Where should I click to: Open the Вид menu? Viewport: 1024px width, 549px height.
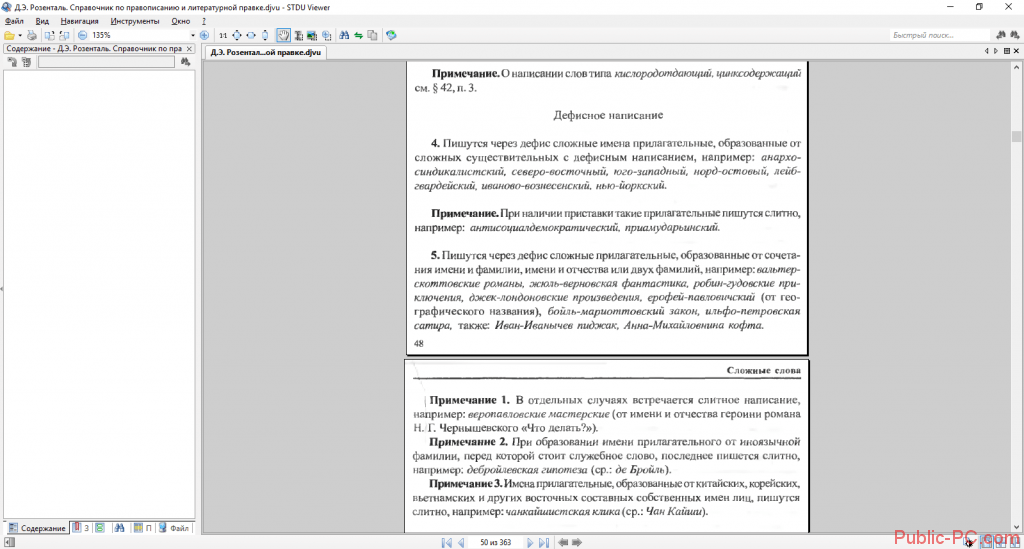click(42, 21)
